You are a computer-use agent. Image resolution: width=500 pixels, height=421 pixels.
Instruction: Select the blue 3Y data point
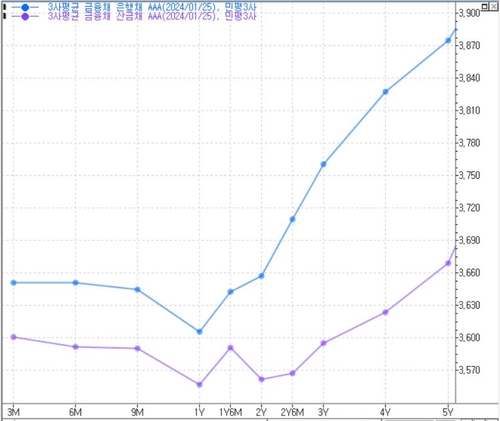(323, 164)
